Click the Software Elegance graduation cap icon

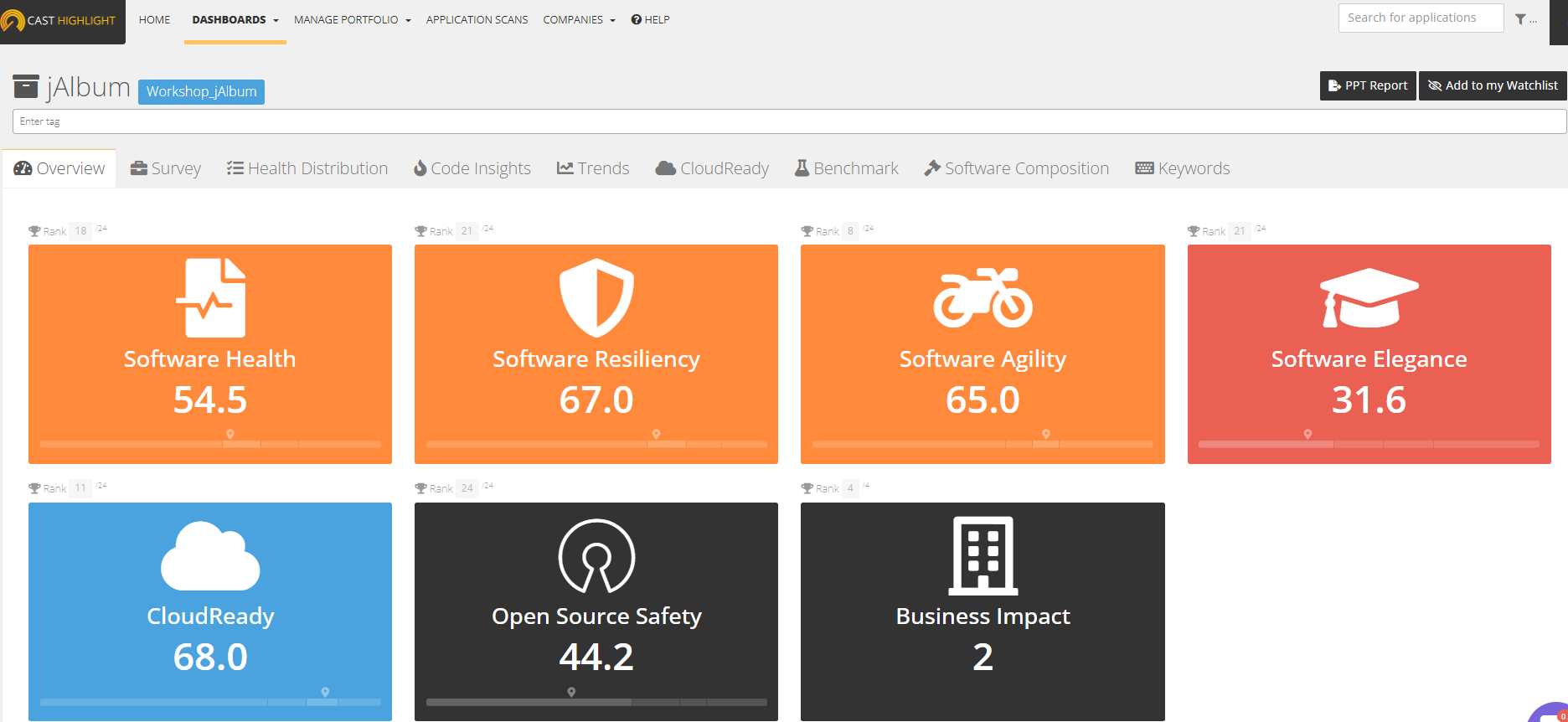click(x=1369, y=297)
